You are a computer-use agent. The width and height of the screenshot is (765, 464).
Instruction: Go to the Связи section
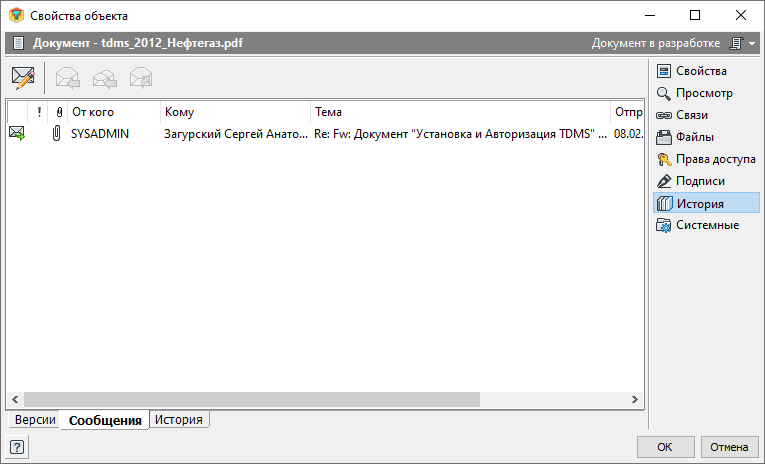point(692,115)
